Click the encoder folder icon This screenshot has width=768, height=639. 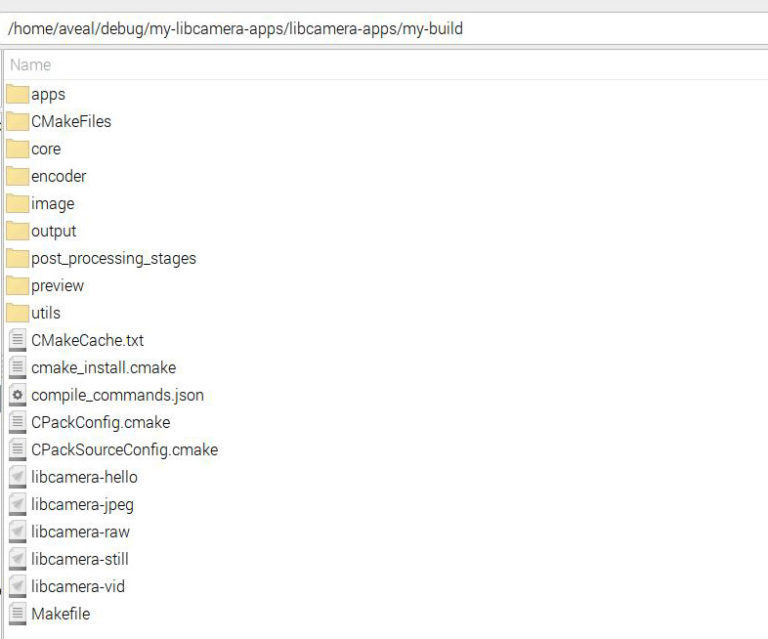point(17,176)
